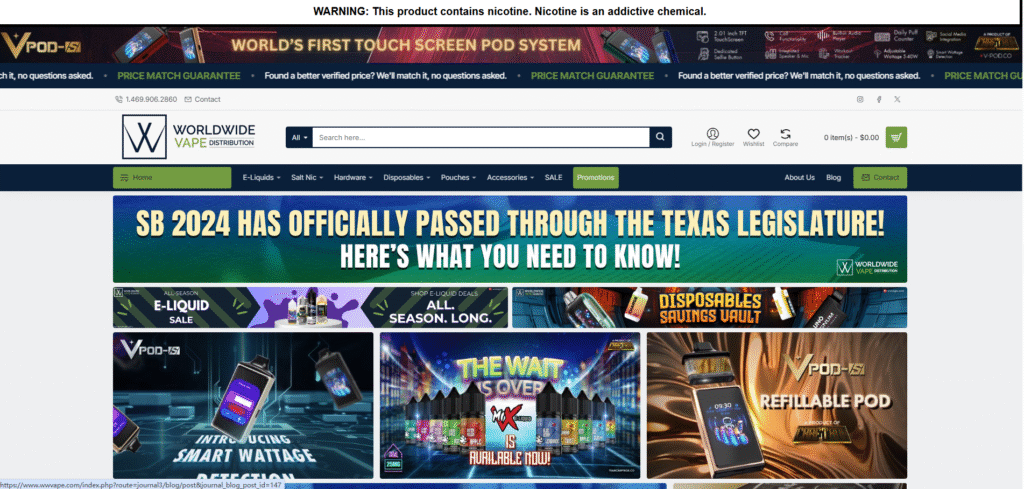
Task: Open the All Season E-Liquid Sale banner
Action: [x=310, y=308]
